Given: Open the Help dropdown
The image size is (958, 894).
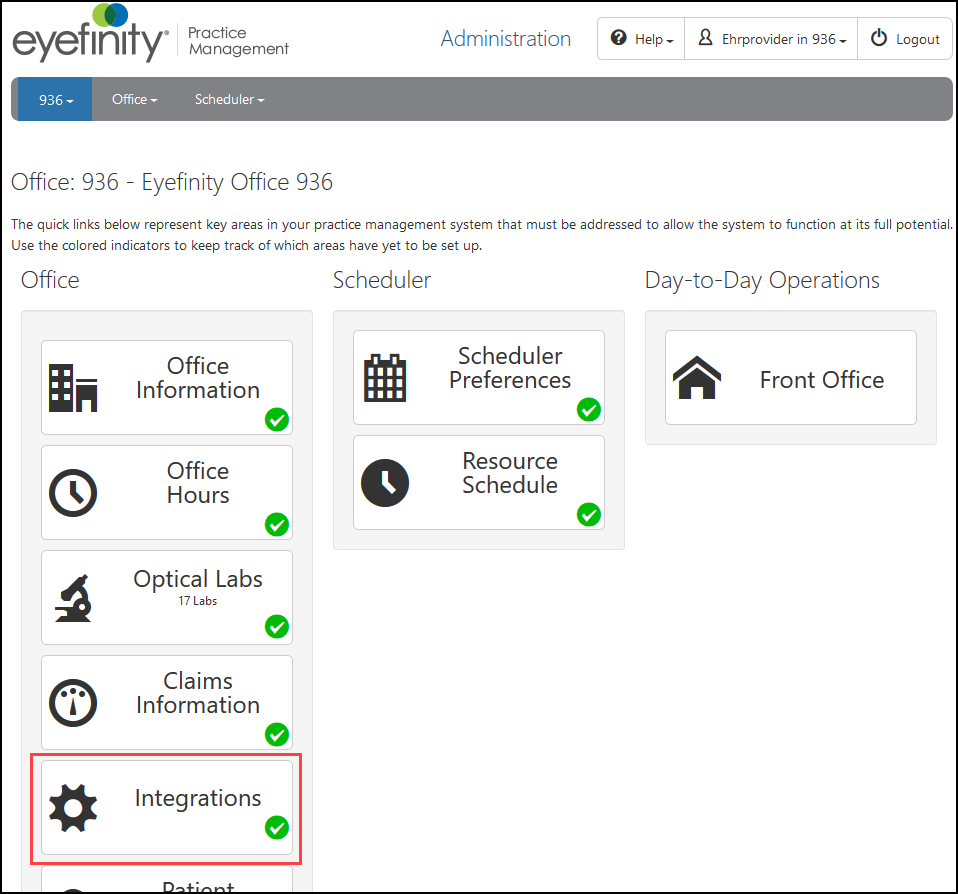Looking at the screenshot, I should pyautogui.click(x=641, y=39).
